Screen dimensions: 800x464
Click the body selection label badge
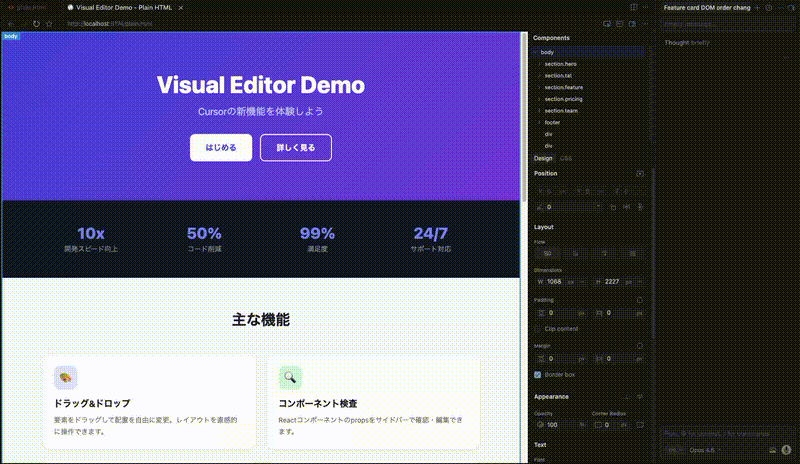click(x=11, y=36)
